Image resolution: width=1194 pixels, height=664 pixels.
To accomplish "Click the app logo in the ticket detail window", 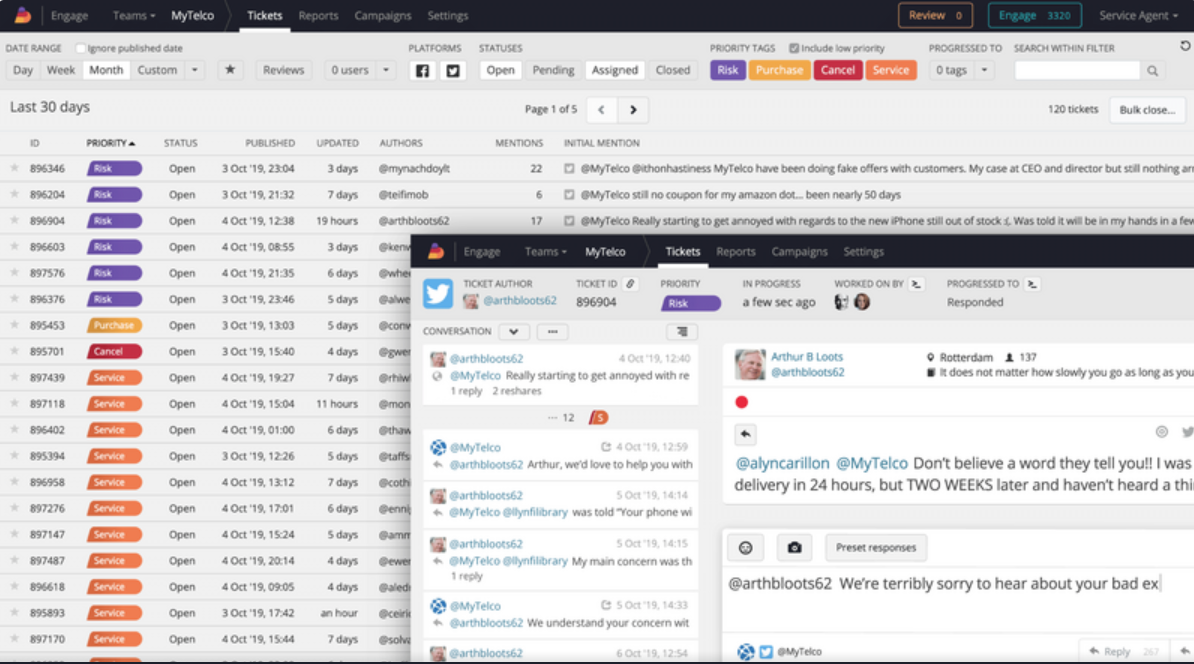I will 436,251.
